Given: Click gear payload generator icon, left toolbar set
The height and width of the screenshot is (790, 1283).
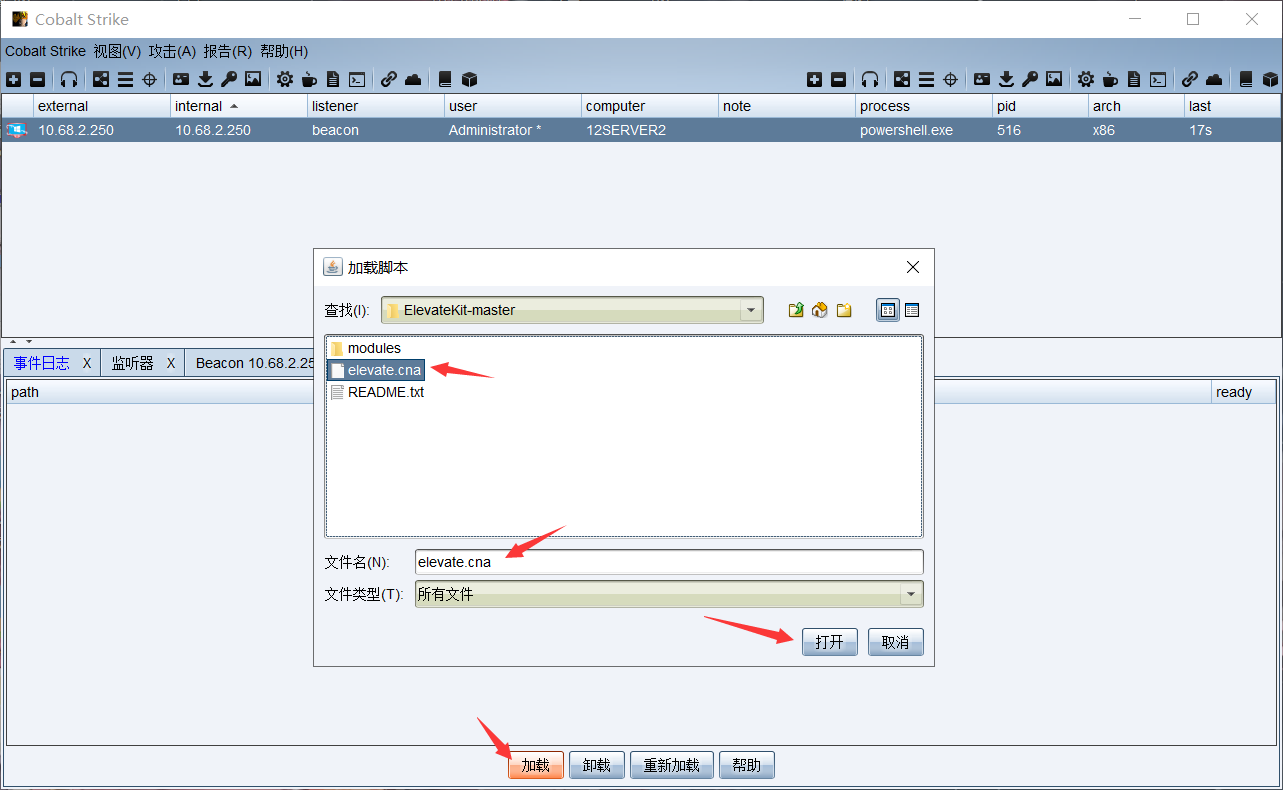Looking at the screenshot, I should coord(285,79).
